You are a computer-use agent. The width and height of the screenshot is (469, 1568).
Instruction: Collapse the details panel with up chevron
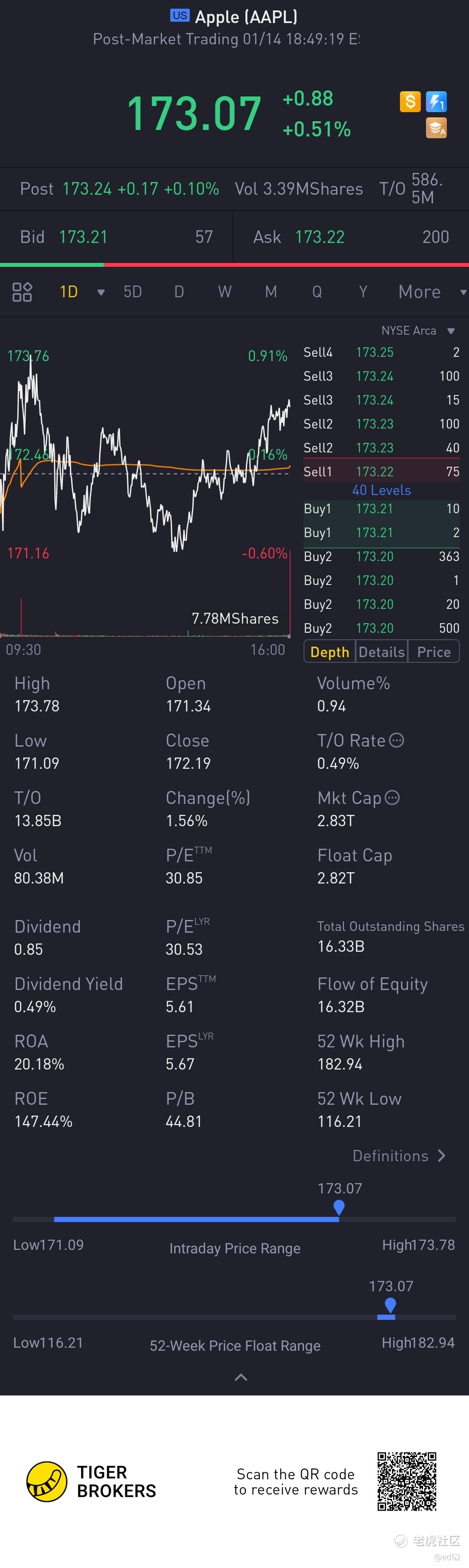point(241,1378)
